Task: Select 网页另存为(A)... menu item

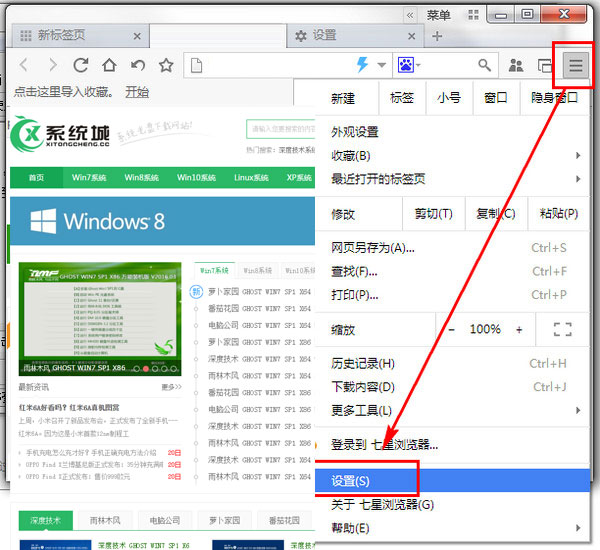Action: point(452,248)
